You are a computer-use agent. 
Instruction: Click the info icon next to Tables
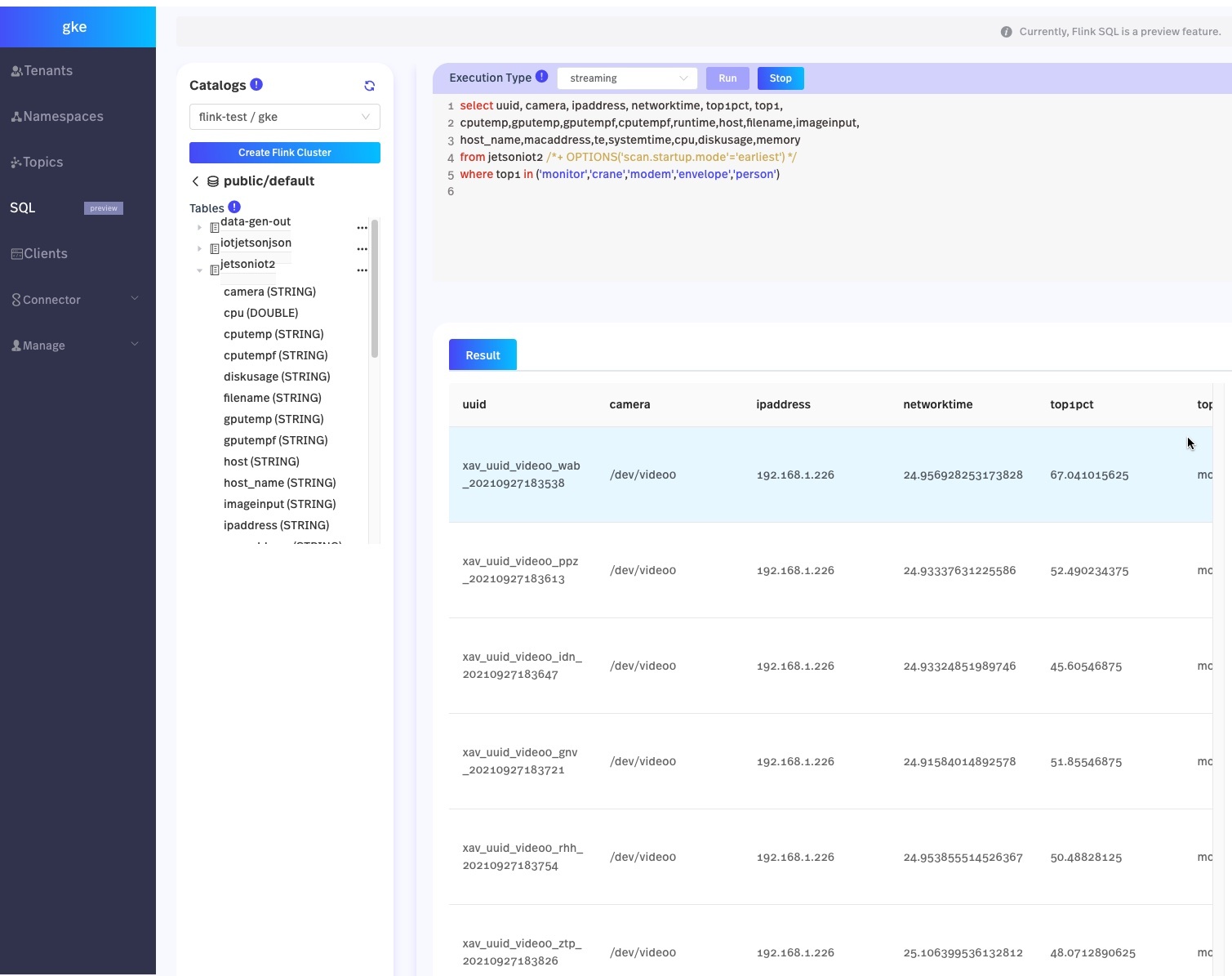[234, 207]
